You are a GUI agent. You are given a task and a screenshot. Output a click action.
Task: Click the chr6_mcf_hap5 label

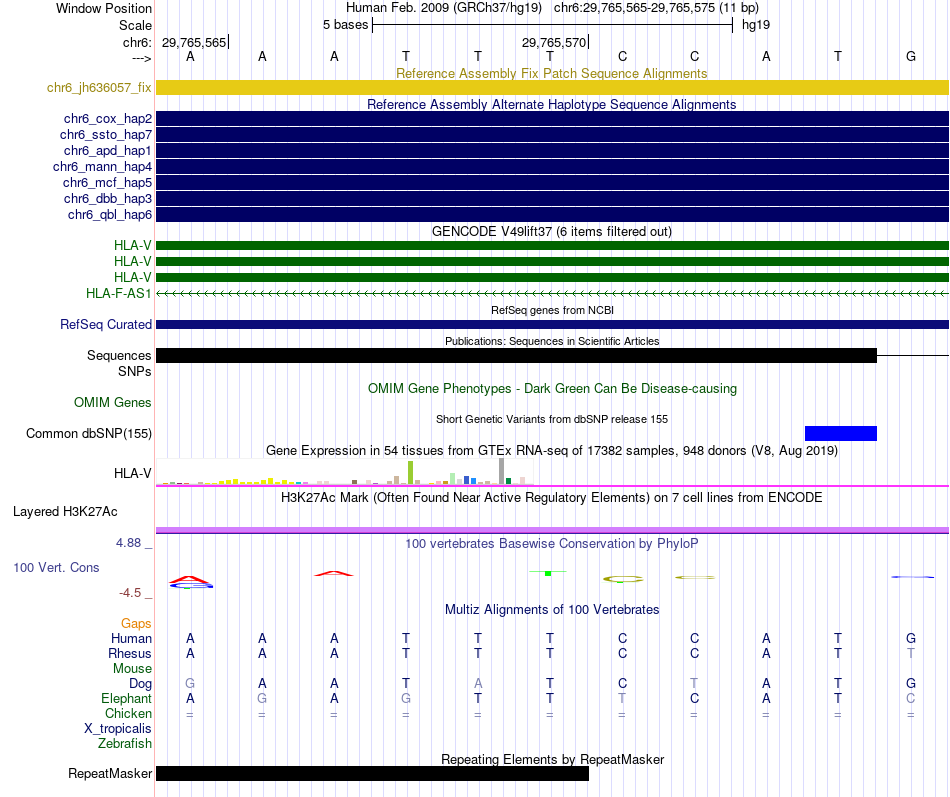[x=107, y=182]
